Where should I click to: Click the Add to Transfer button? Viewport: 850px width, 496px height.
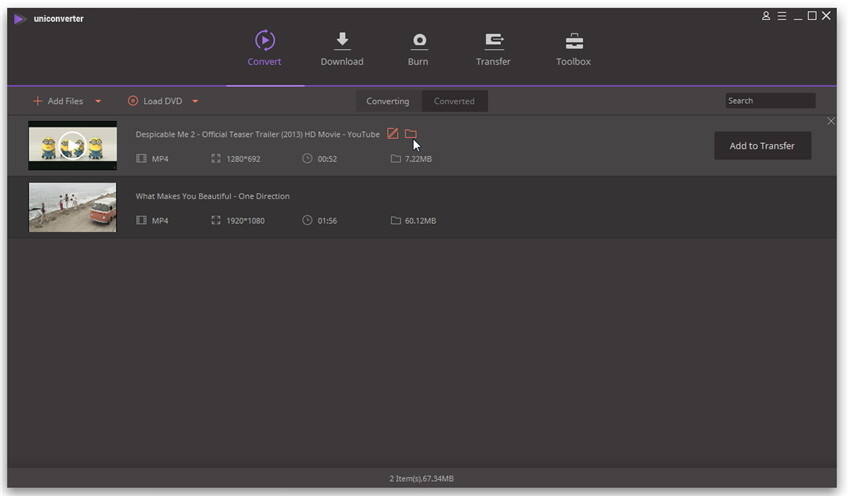(x=762, y=146)
